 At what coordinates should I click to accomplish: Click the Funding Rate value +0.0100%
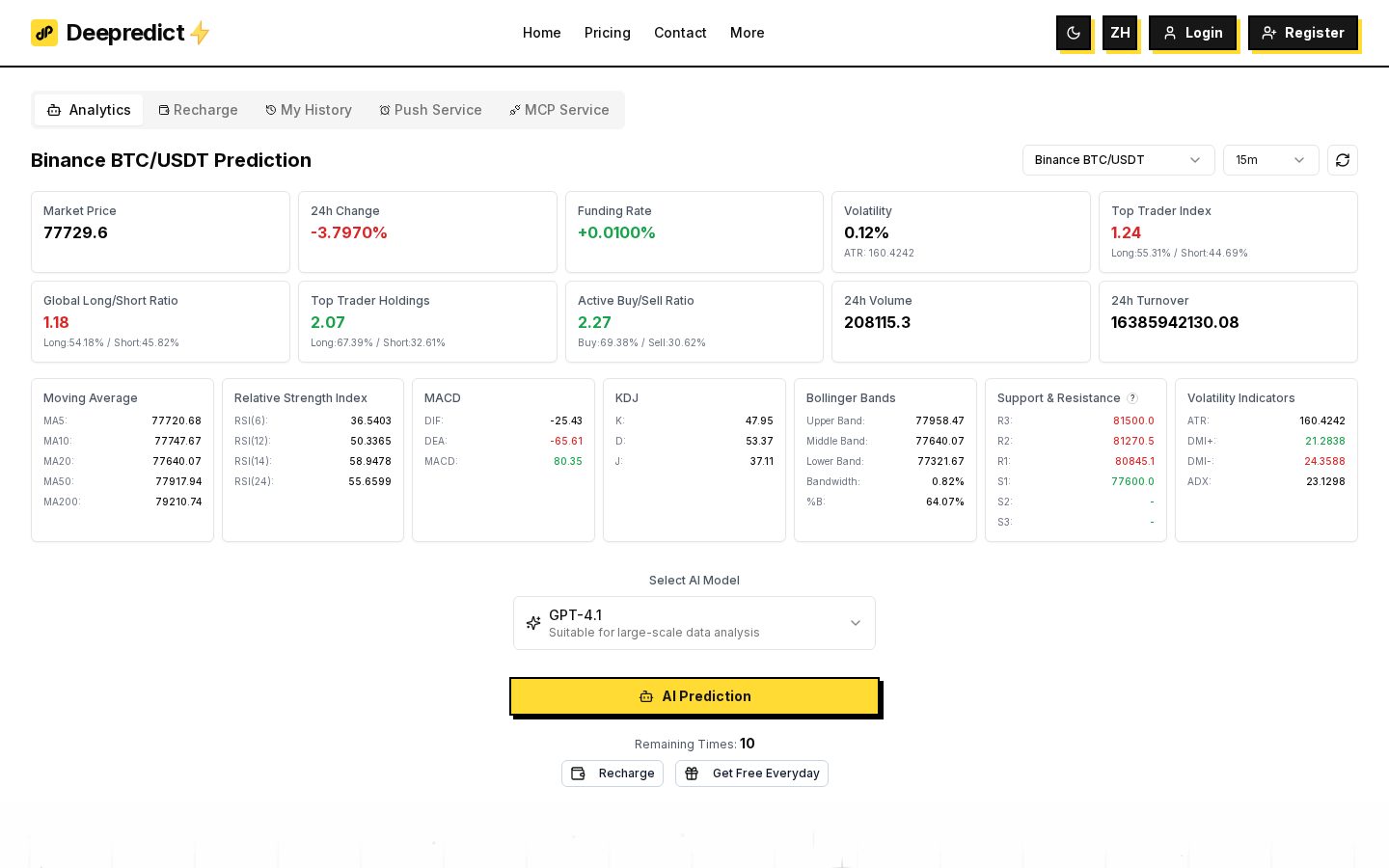pyautogui.click(x=616, y=232)
